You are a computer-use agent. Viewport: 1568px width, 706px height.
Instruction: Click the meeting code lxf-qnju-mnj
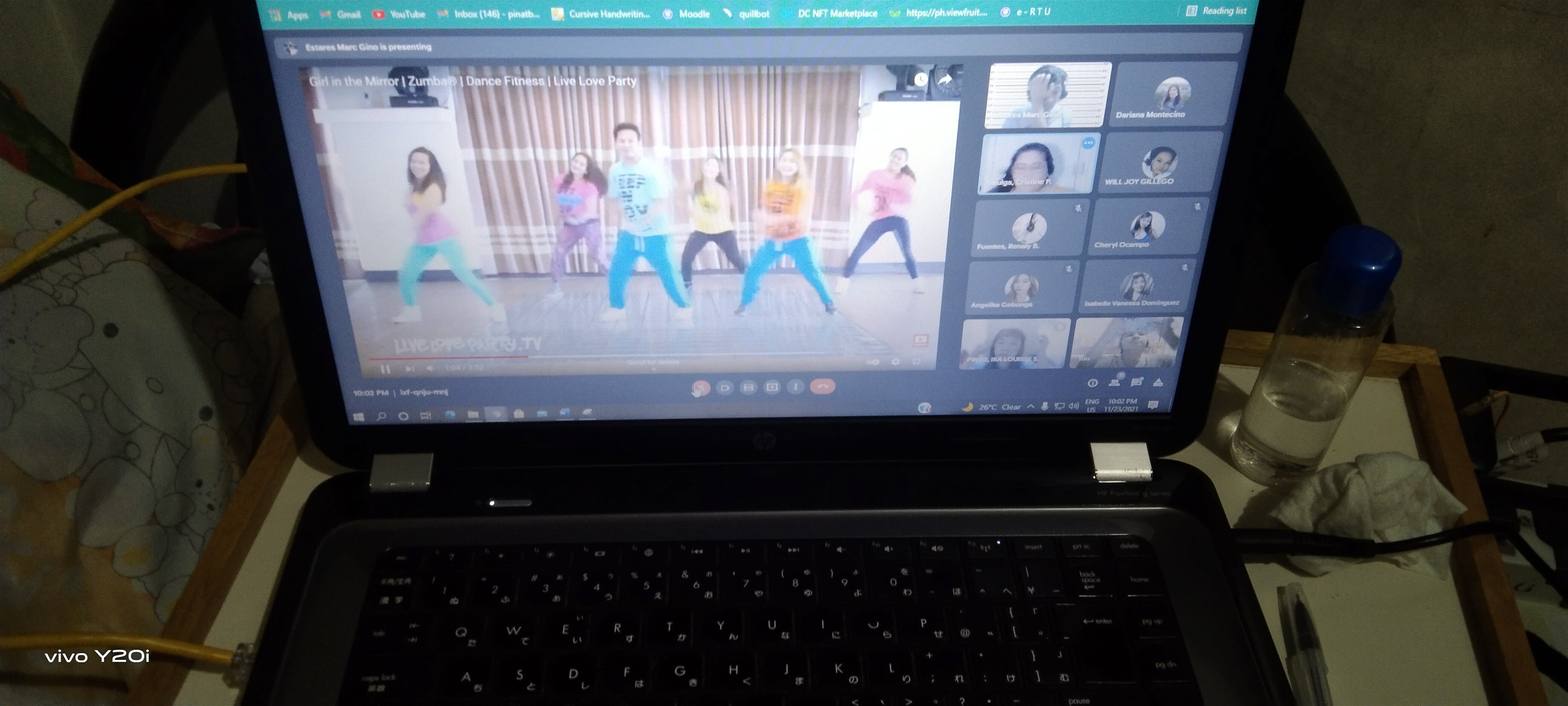(424, 392)
